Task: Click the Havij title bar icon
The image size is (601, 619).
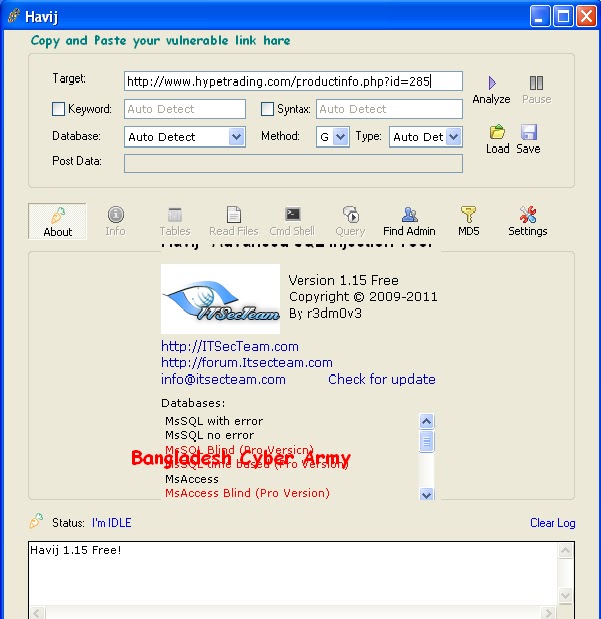Action: [14, 16]
